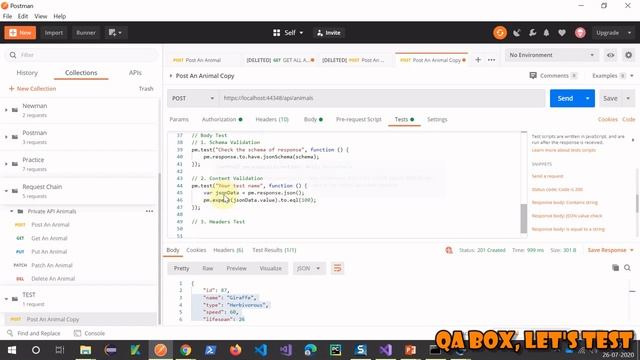Collapse the Private API Animals folder
The image size is (640, 360).
pyautogui.click(x=11, y=211)
